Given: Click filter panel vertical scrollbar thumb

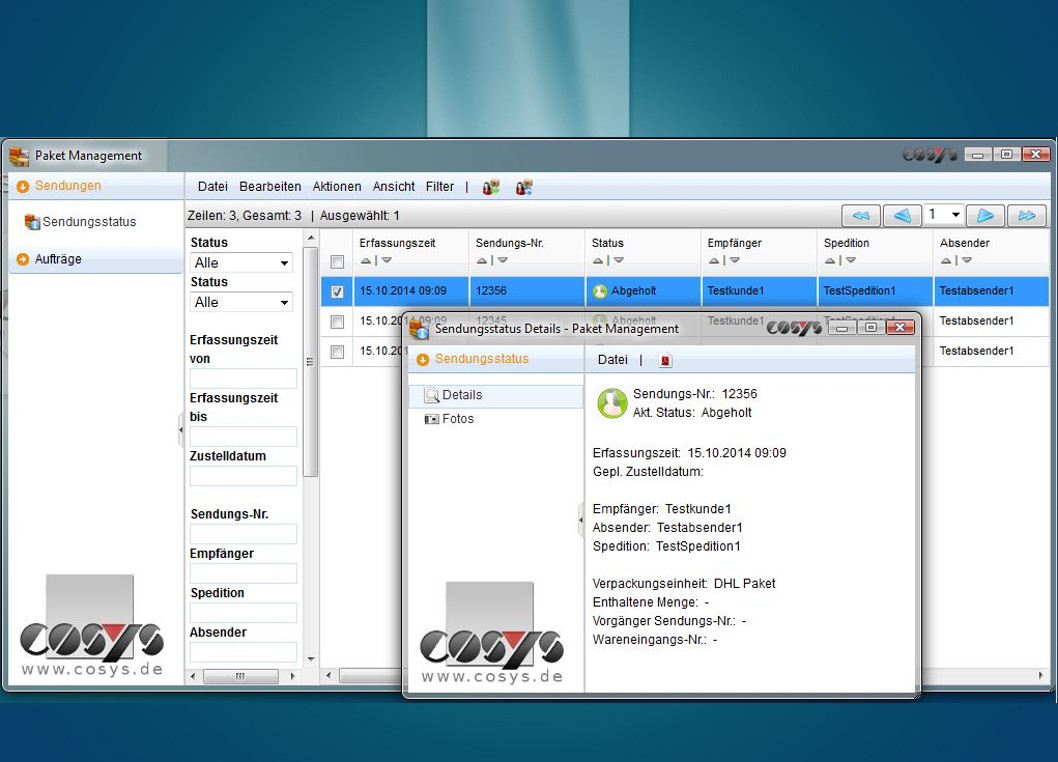Looking at the screenshot, I should click(x=310, y=362).
